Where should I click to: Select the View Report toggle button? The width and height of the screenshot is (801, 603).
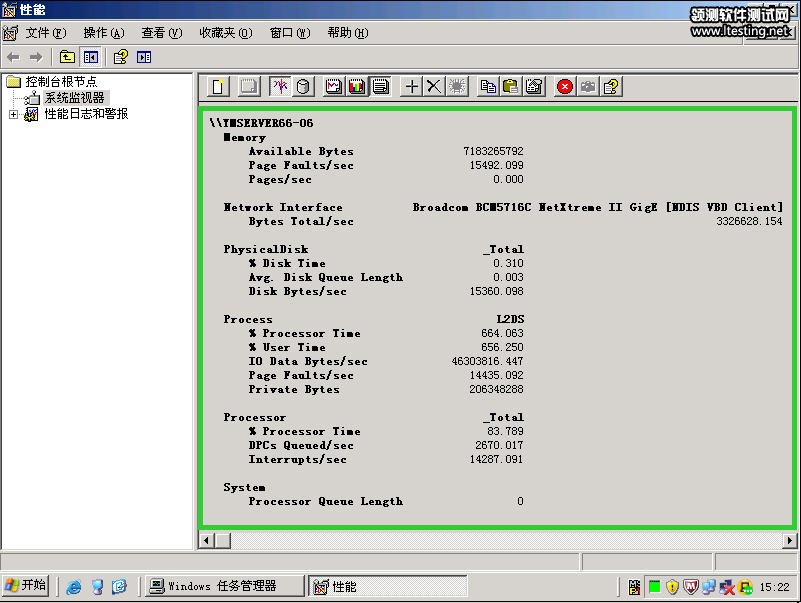pos(380,87)
